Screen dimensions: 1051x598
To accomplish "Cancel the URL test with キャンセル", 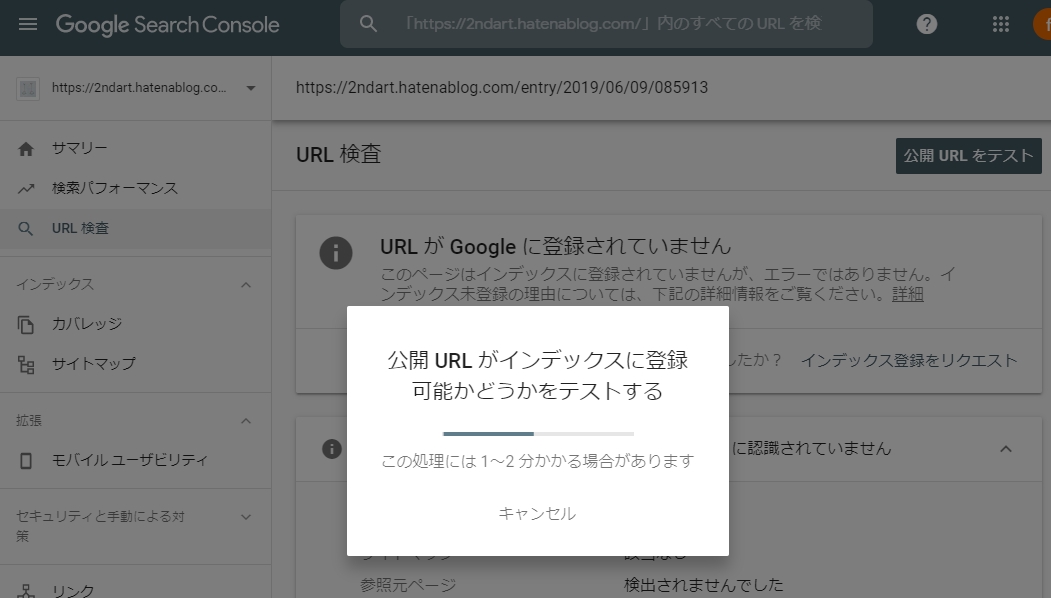I will pos(536,513).
